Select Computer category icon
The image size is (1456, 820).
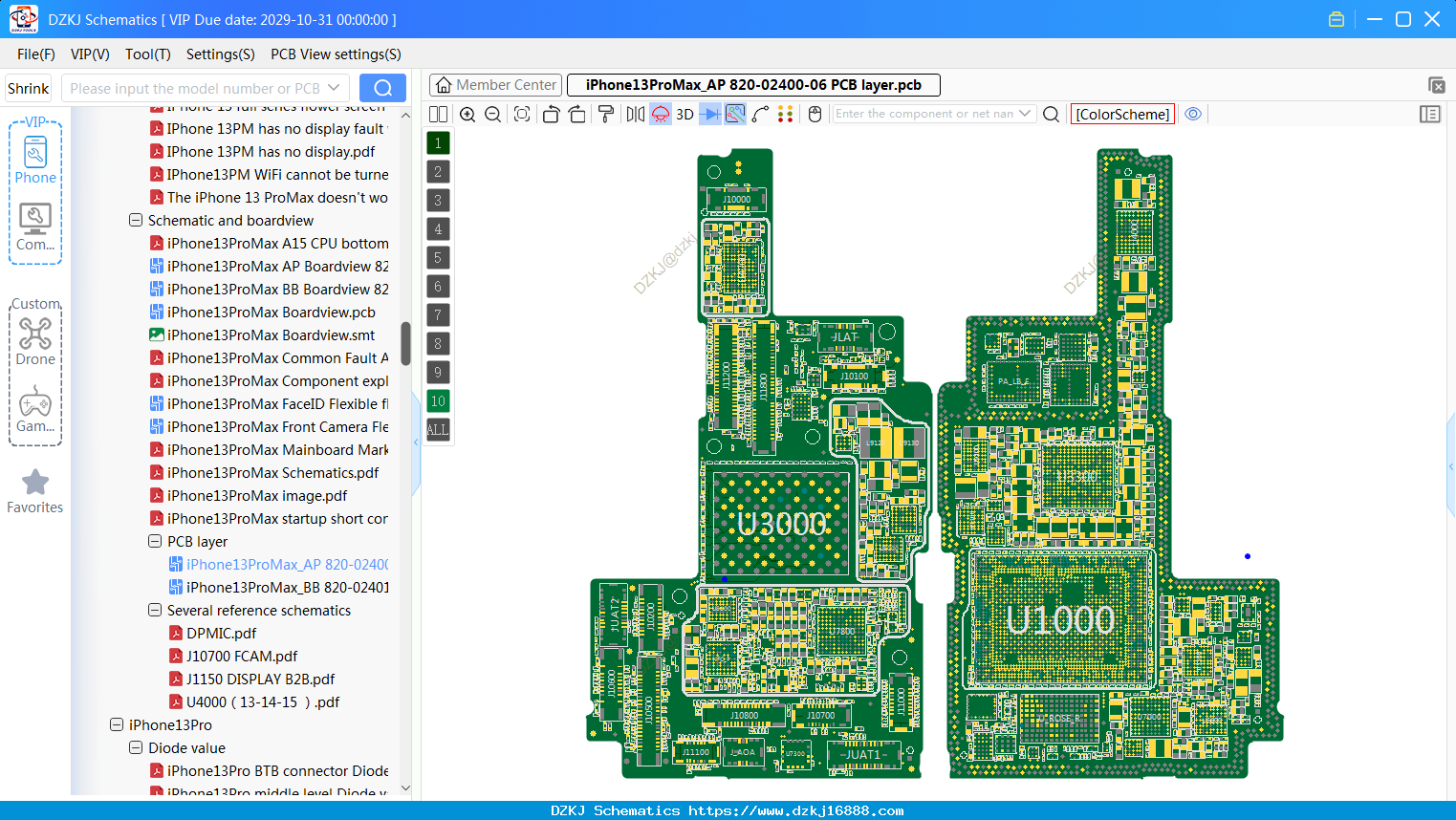coord(35,227)
